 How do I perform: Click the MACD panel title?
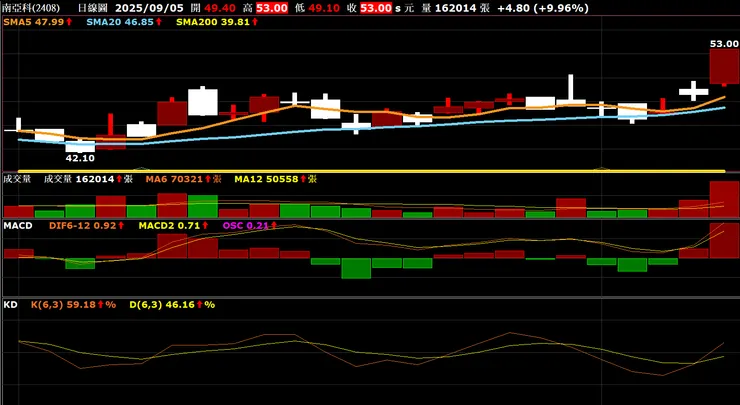[18, 226]
